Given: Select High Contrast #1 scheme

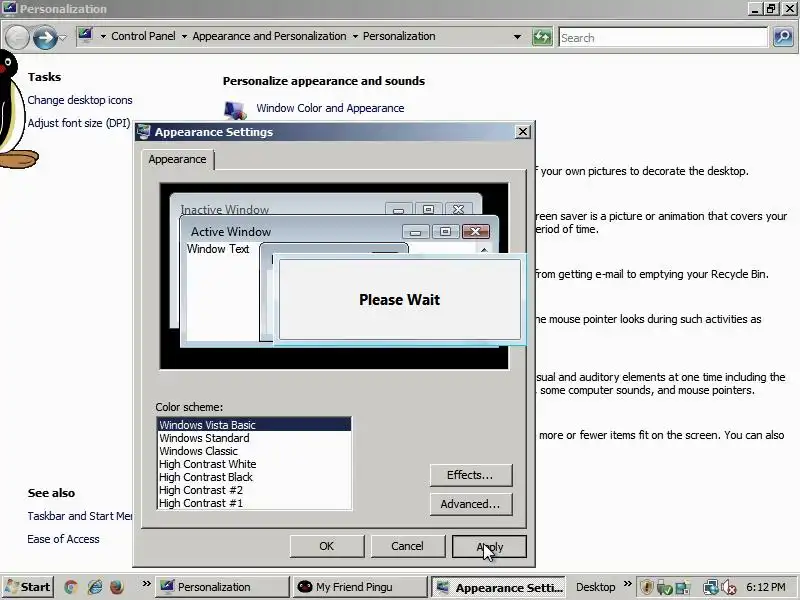Looking at the screenshot, I should 254,503.
